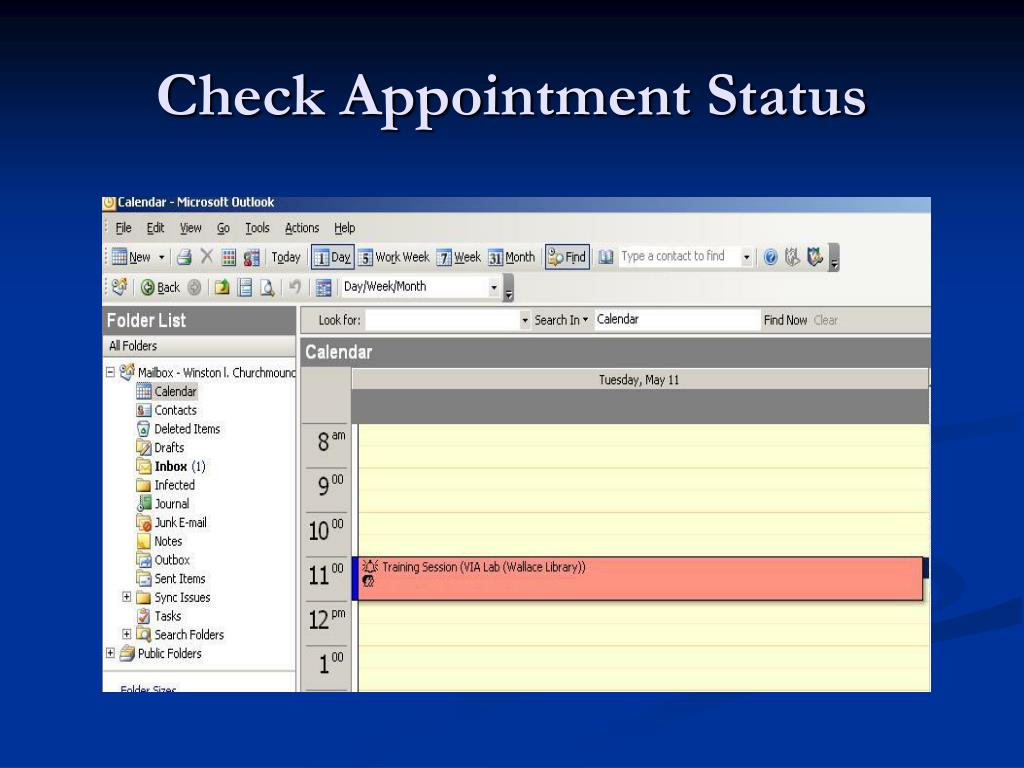Open Outbox folder
This screenshot has height=768, width=1024.
point(163,560)
